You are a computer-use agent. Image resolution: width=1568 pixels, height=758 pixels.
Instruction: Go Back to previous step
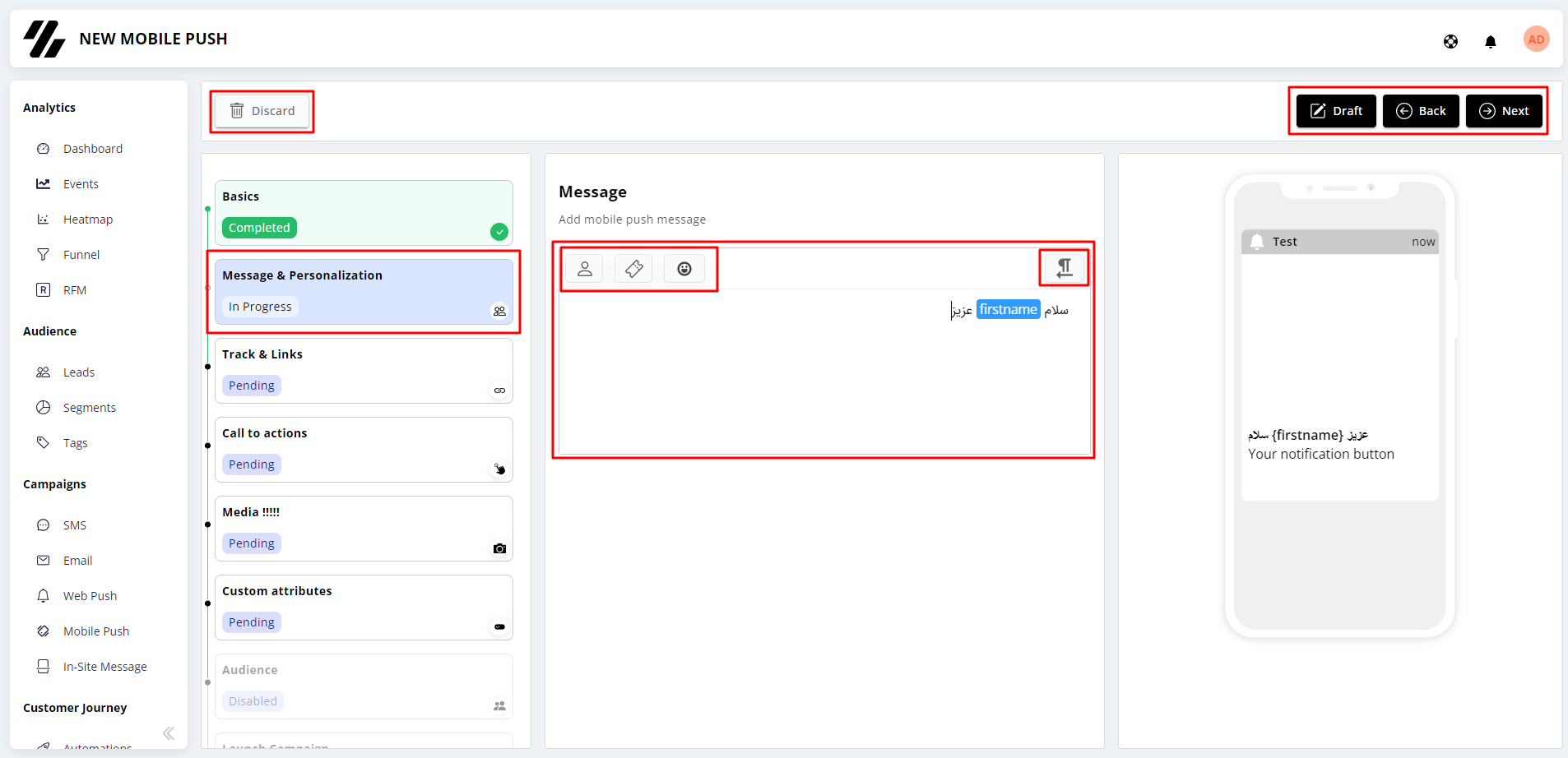click(x=1421, y=111)
